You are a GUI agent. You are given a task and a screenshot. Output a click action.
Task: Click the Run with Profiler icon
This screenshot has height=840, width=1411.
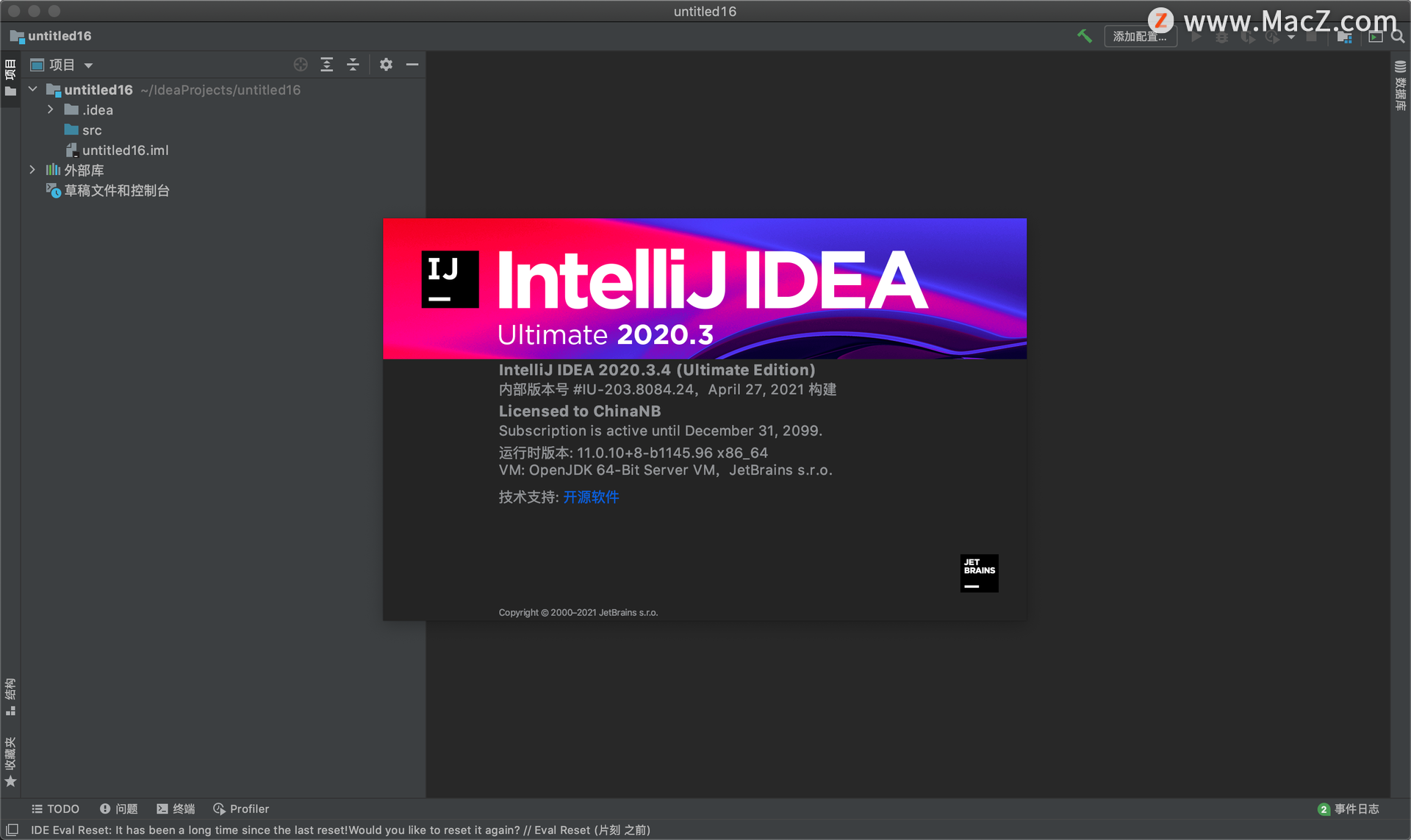pos(1273,36)
